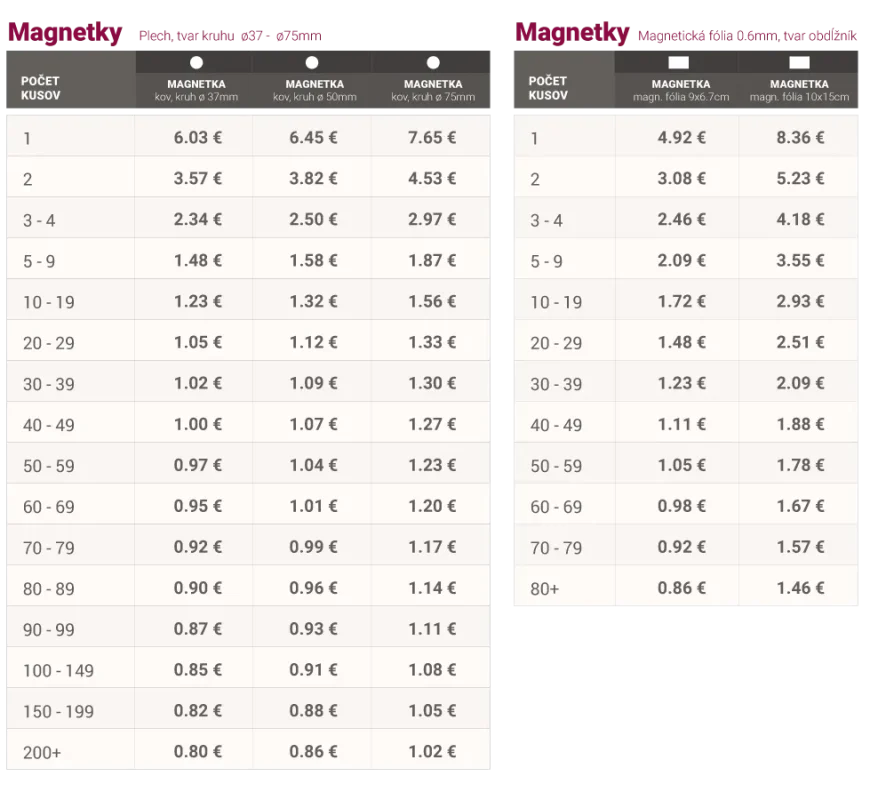Select the '200+' quantity row in left table

41,750
